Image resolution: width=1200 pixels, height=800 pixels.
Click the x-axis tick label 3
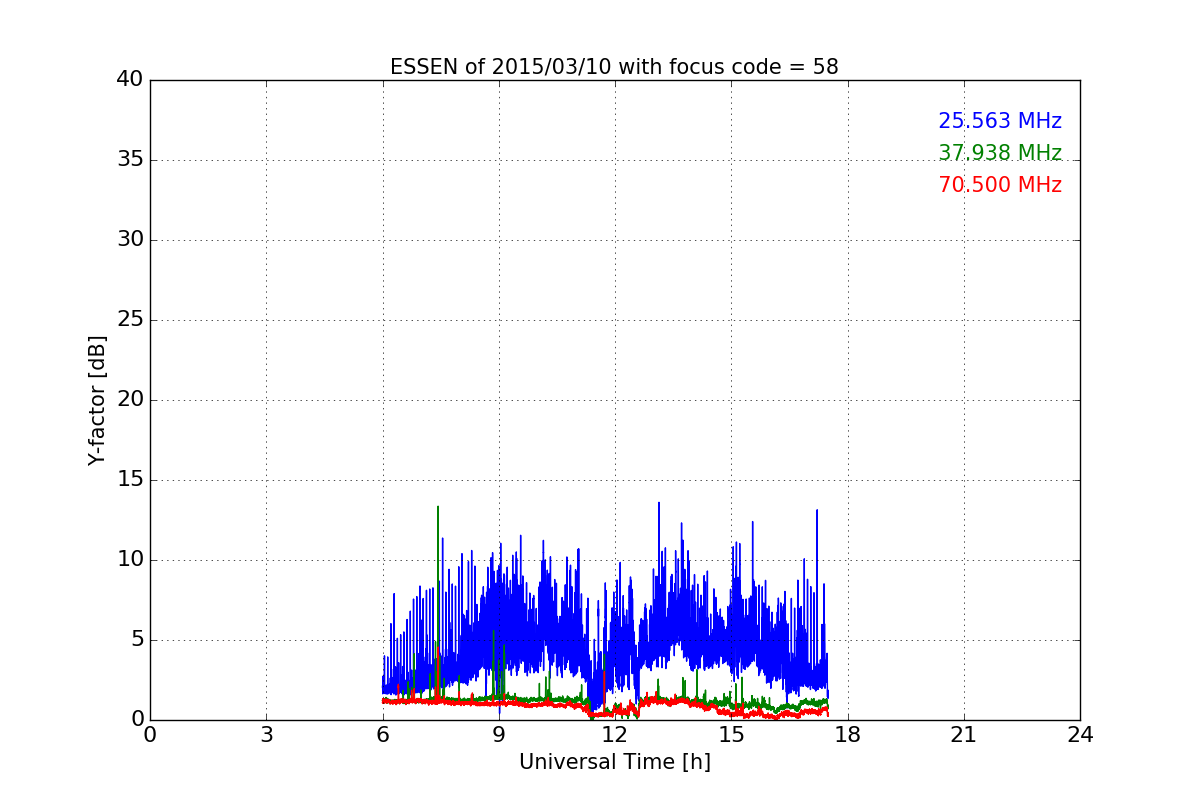click(266, 735)
